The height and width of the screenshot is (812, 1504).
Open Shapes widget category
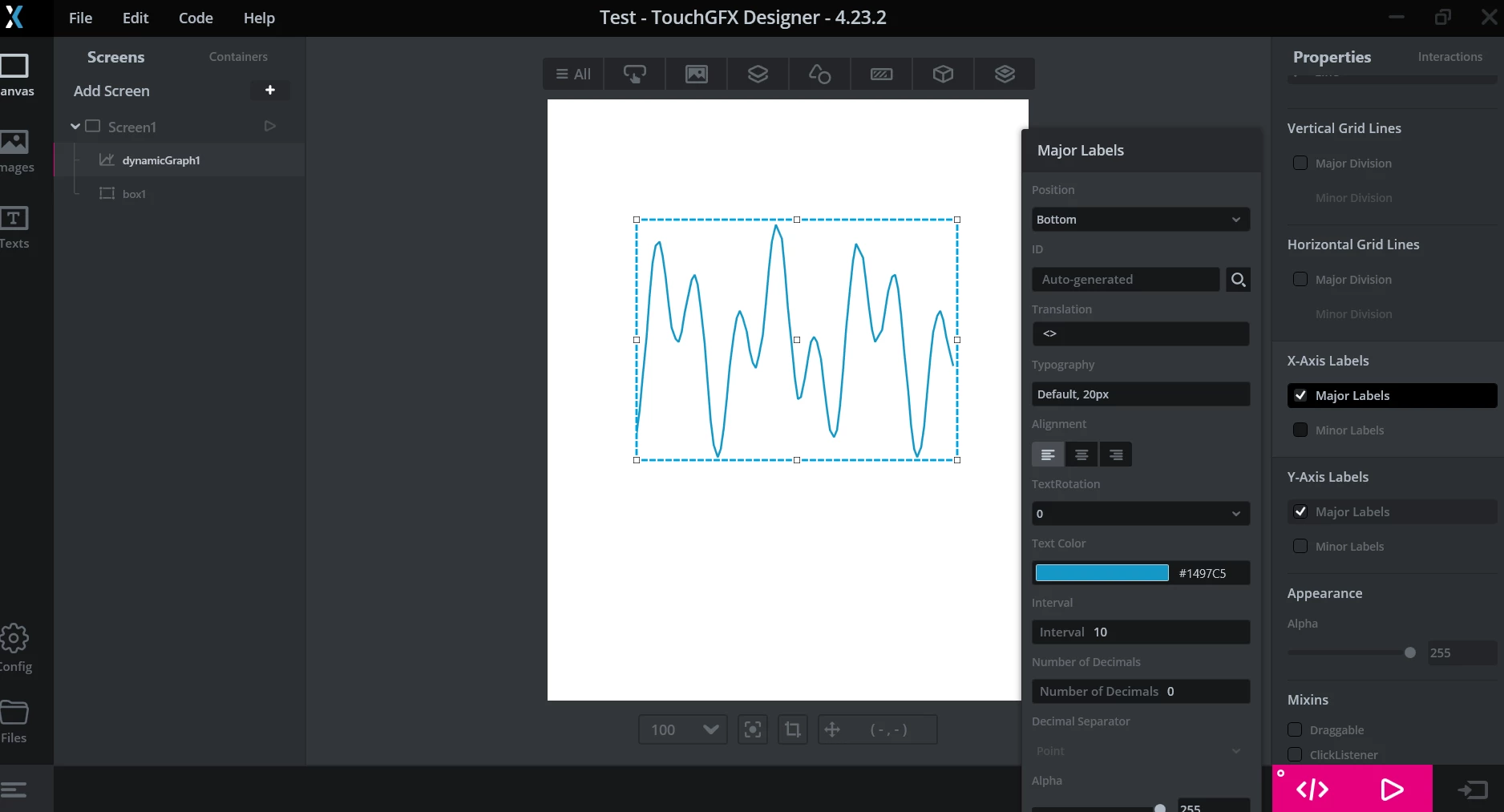pos(819,74)
